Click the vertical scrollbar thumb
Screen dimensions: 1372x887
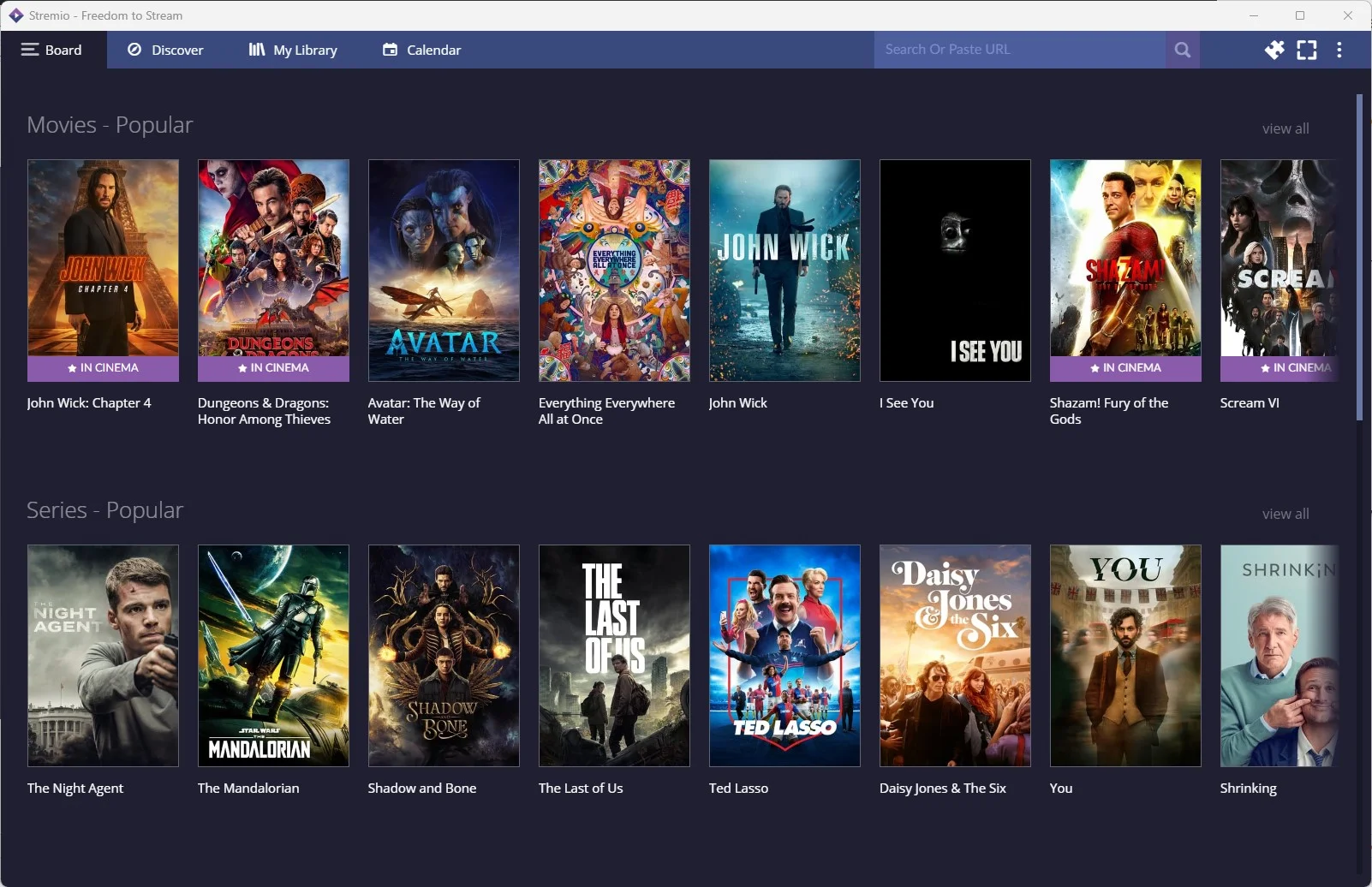coord(1359,257)
